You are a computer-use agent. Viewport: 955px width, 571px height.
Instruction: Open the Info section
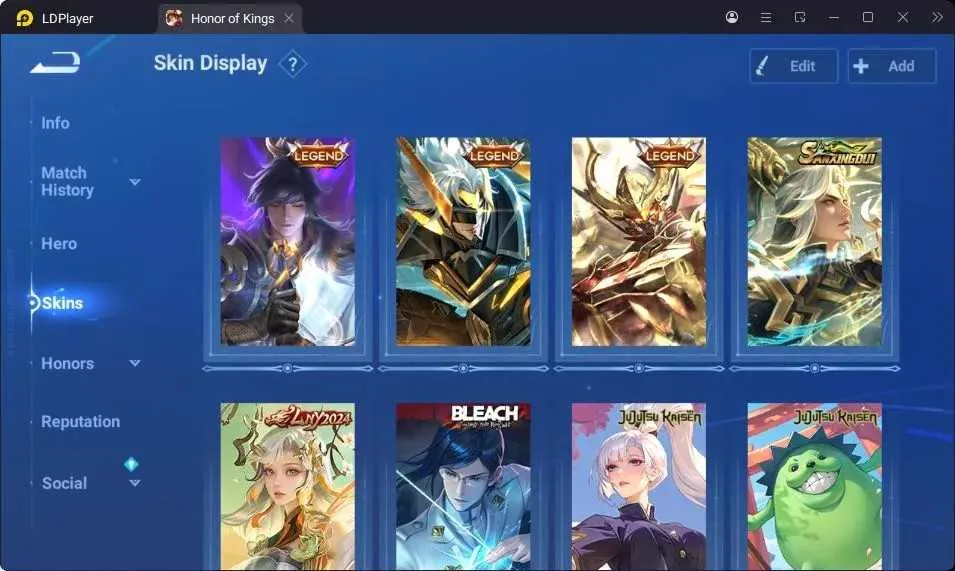tap(55, 123)
